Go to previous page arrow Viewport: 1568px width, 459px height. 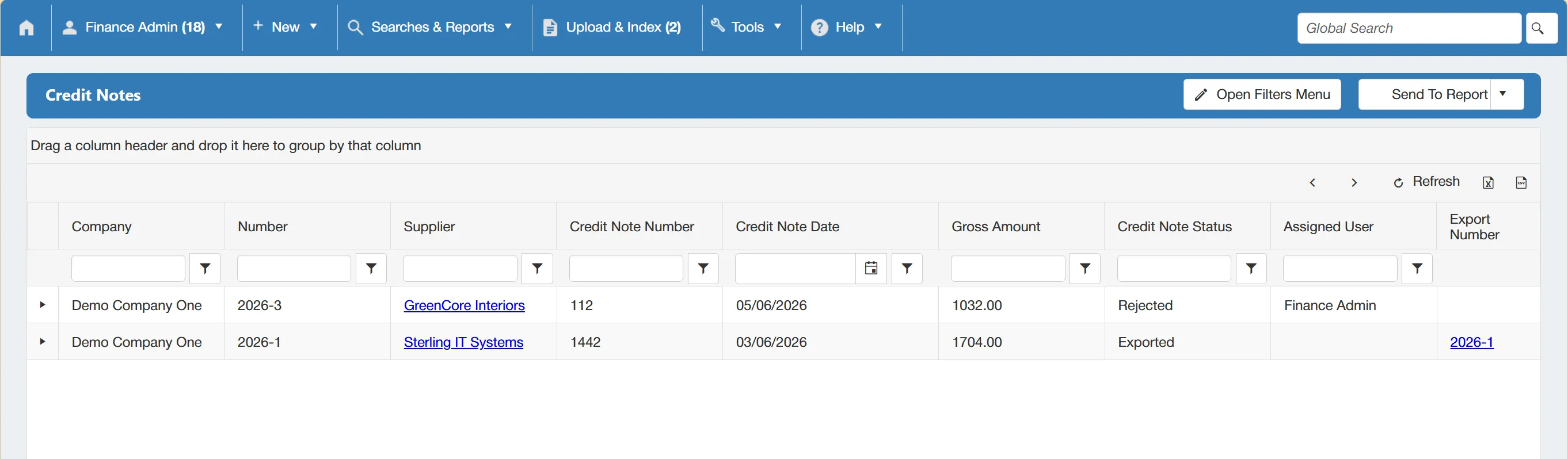pos(1312,182)
